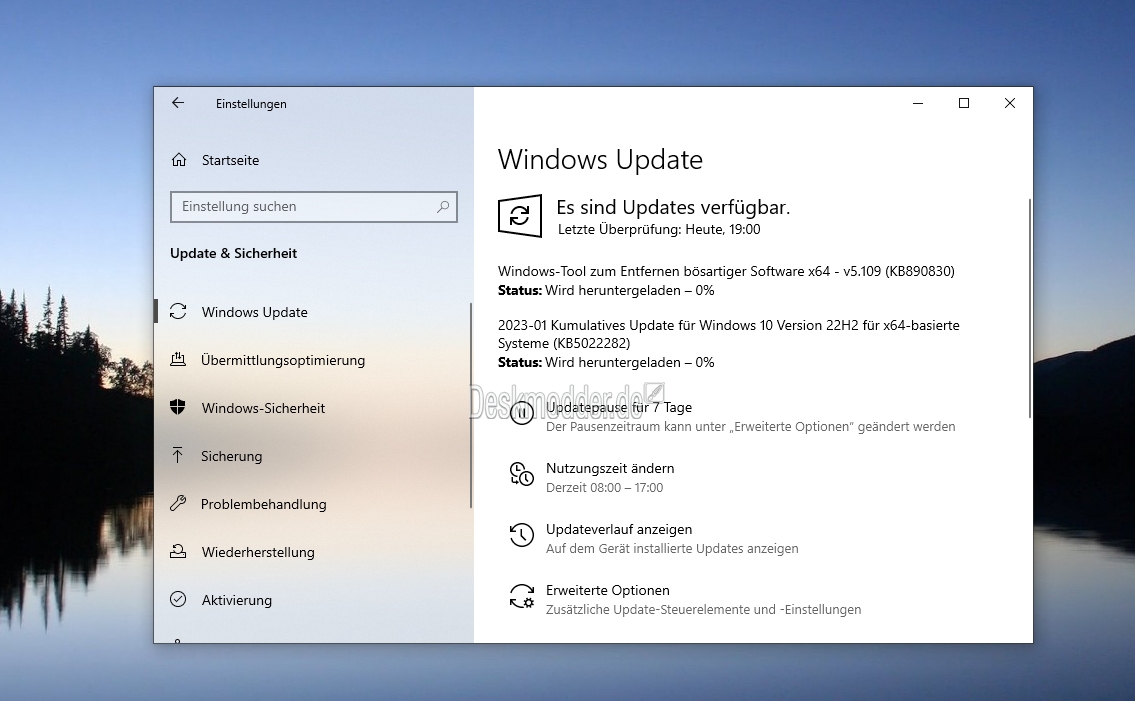Open Wiederherstellung section
Viewport: 1135px width, 701px height.
coord(258,552)
